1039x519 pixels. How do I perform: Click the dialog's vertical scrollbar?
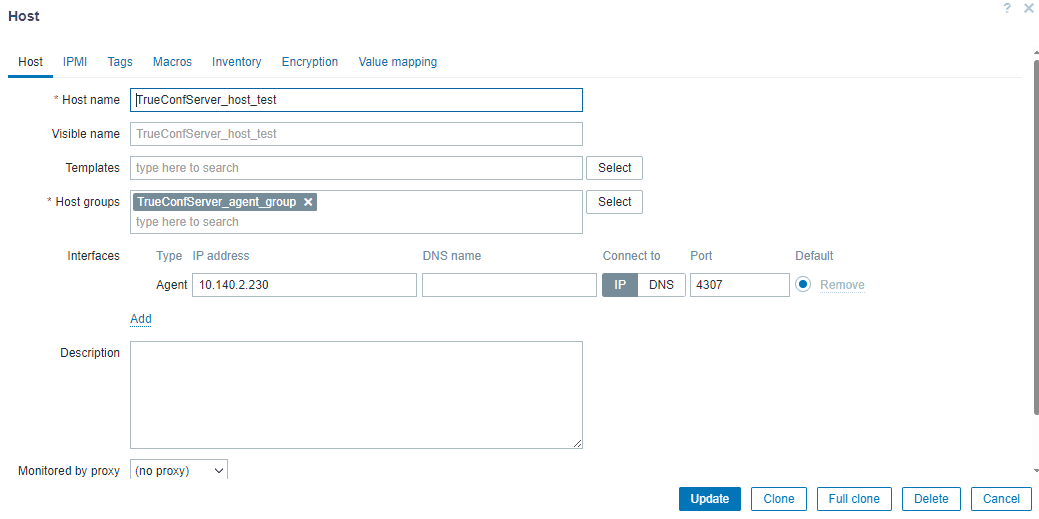1035,239
